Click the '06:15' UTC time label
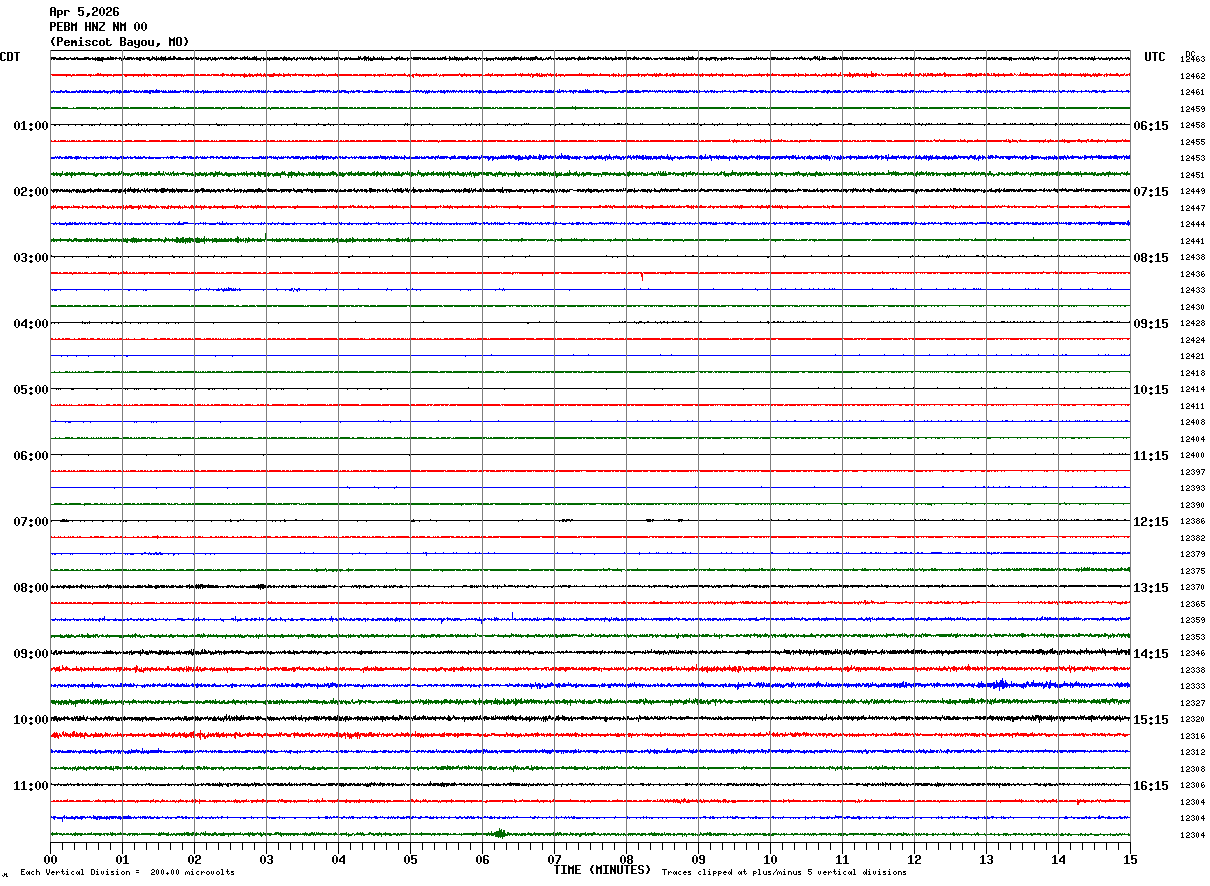The height and width of the screenshot is (886, 1210). (1151, 126)
